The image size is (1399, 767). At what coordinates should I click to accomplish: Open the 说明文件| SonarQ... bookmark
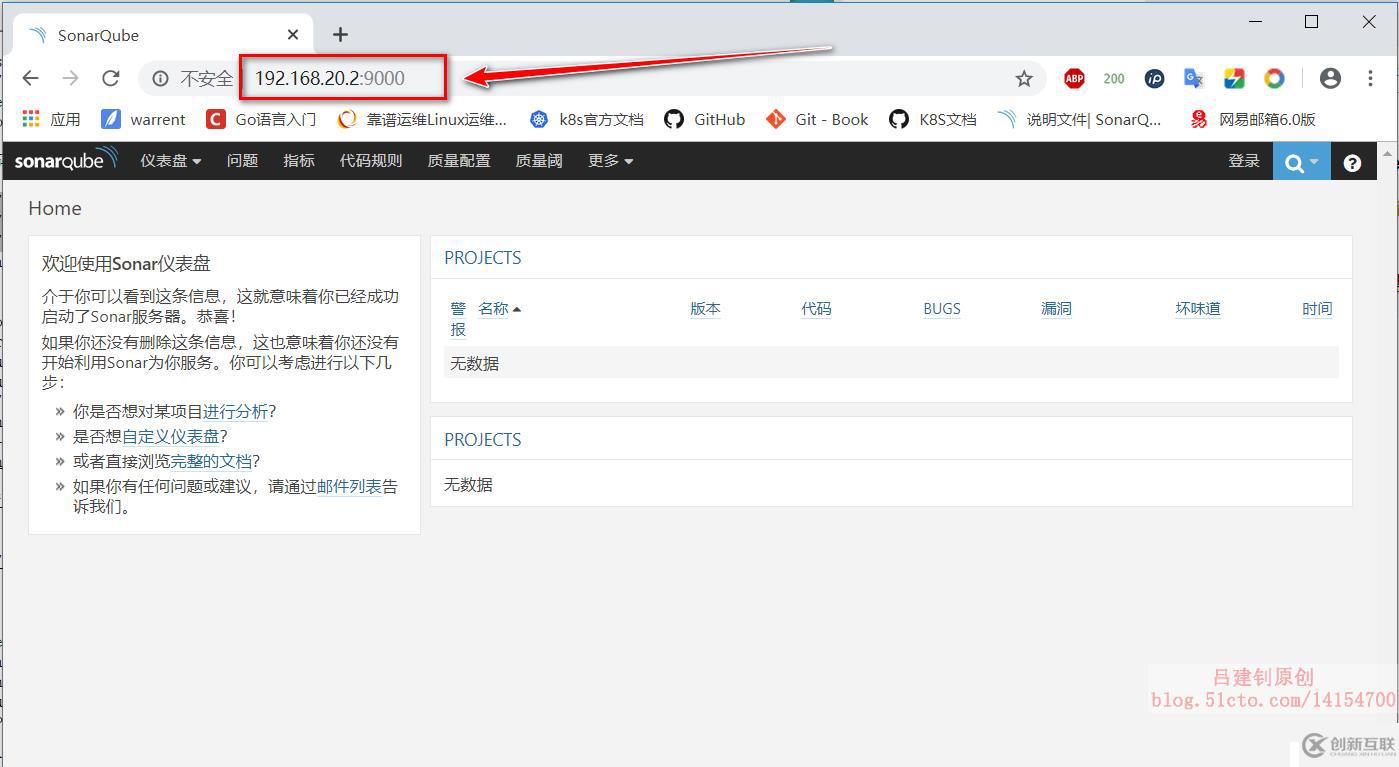click(x=1080, y=119)
